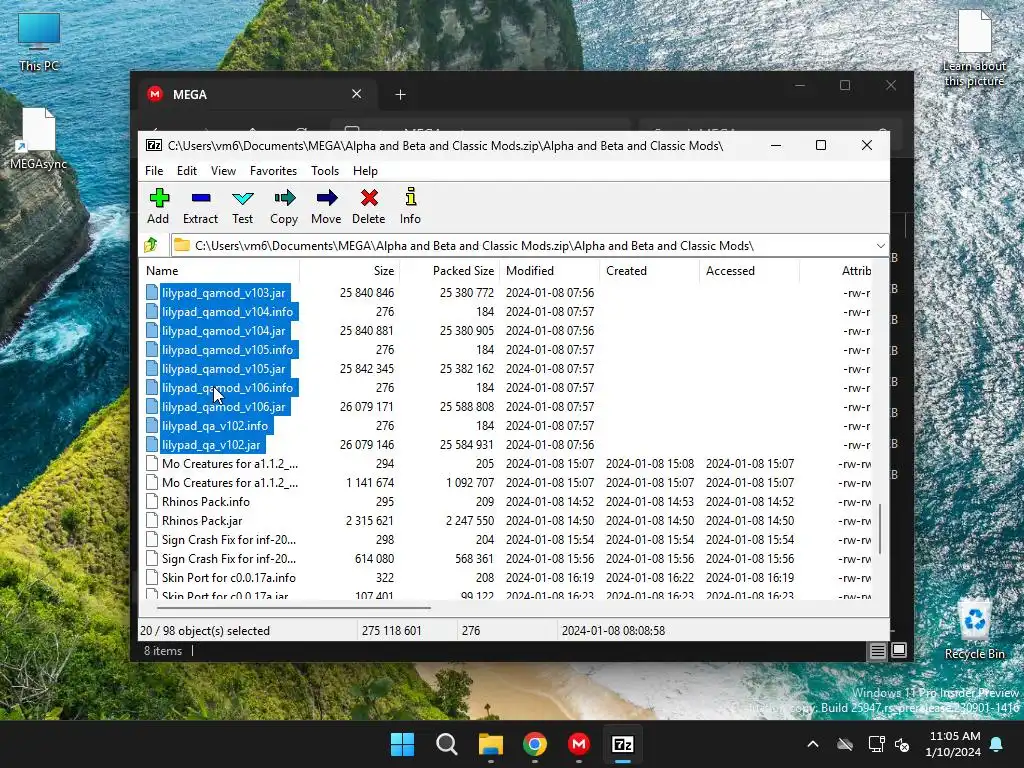Close the MEGA browser tab
The width and height of the screenshot is (1024, 768).
[x=357, y=94]
